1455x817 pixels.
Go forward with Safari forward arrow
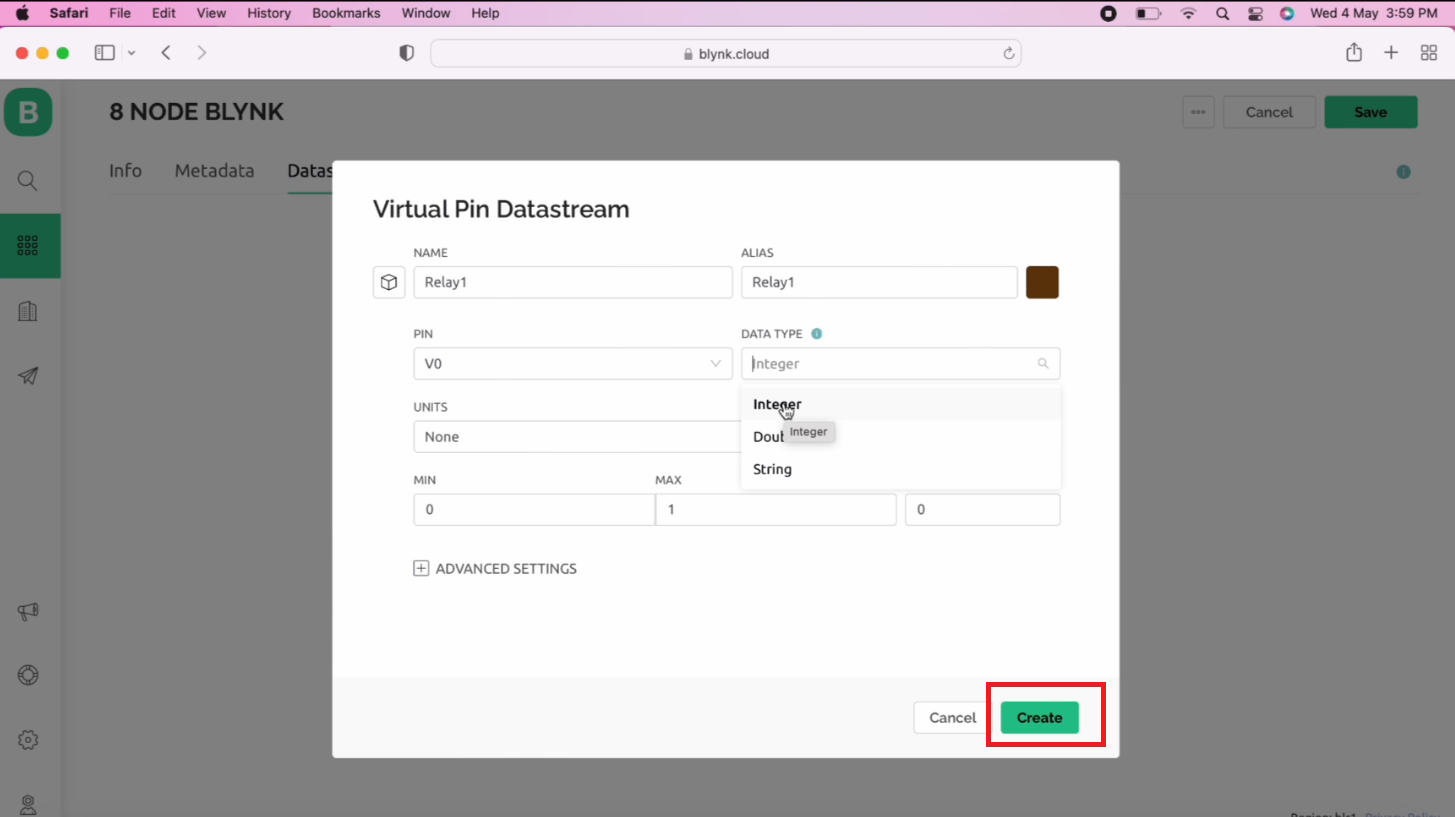(202, 53)
